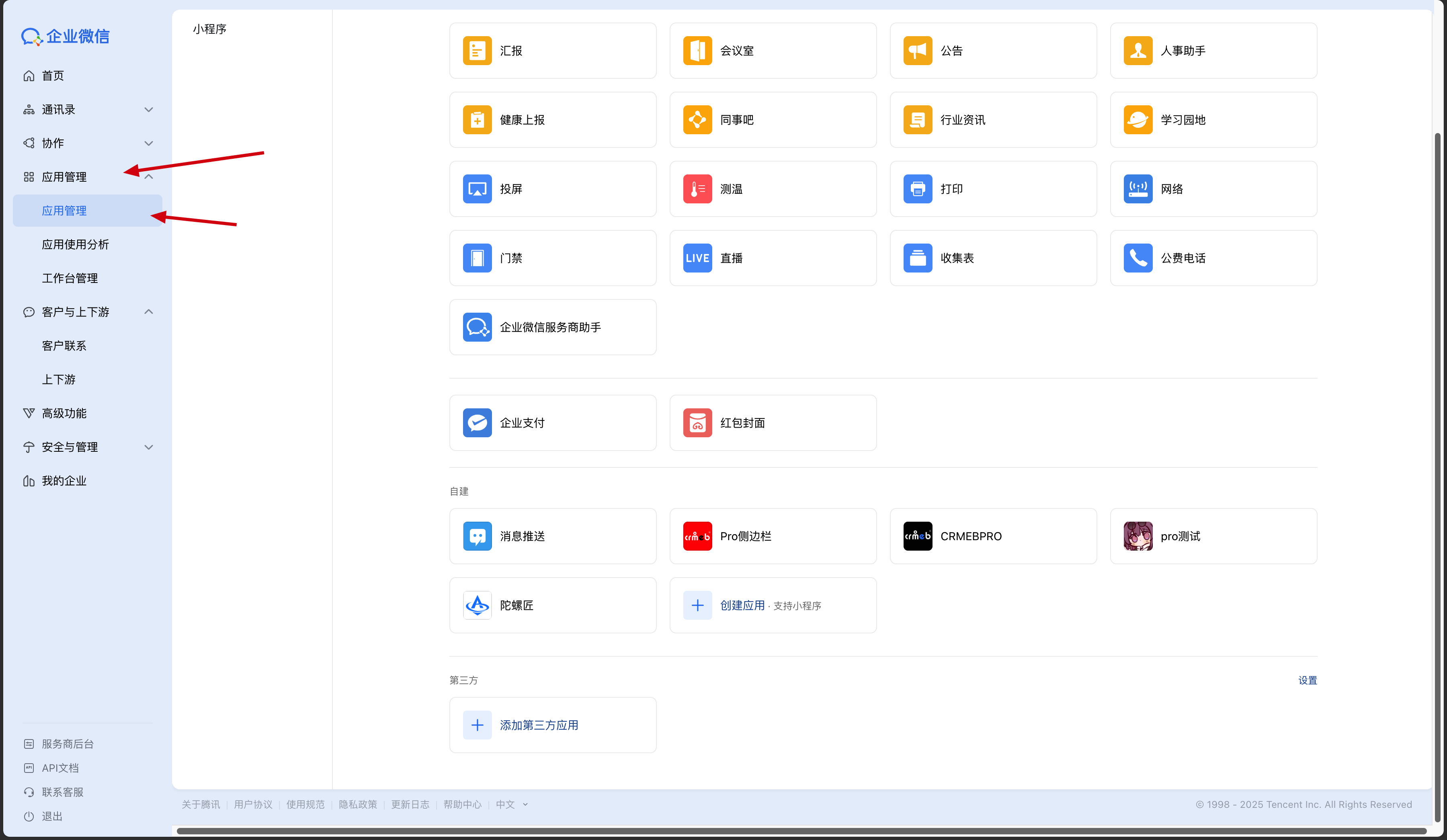
Task: Click 创建应用 to build a new app
Action: [742, 605]
